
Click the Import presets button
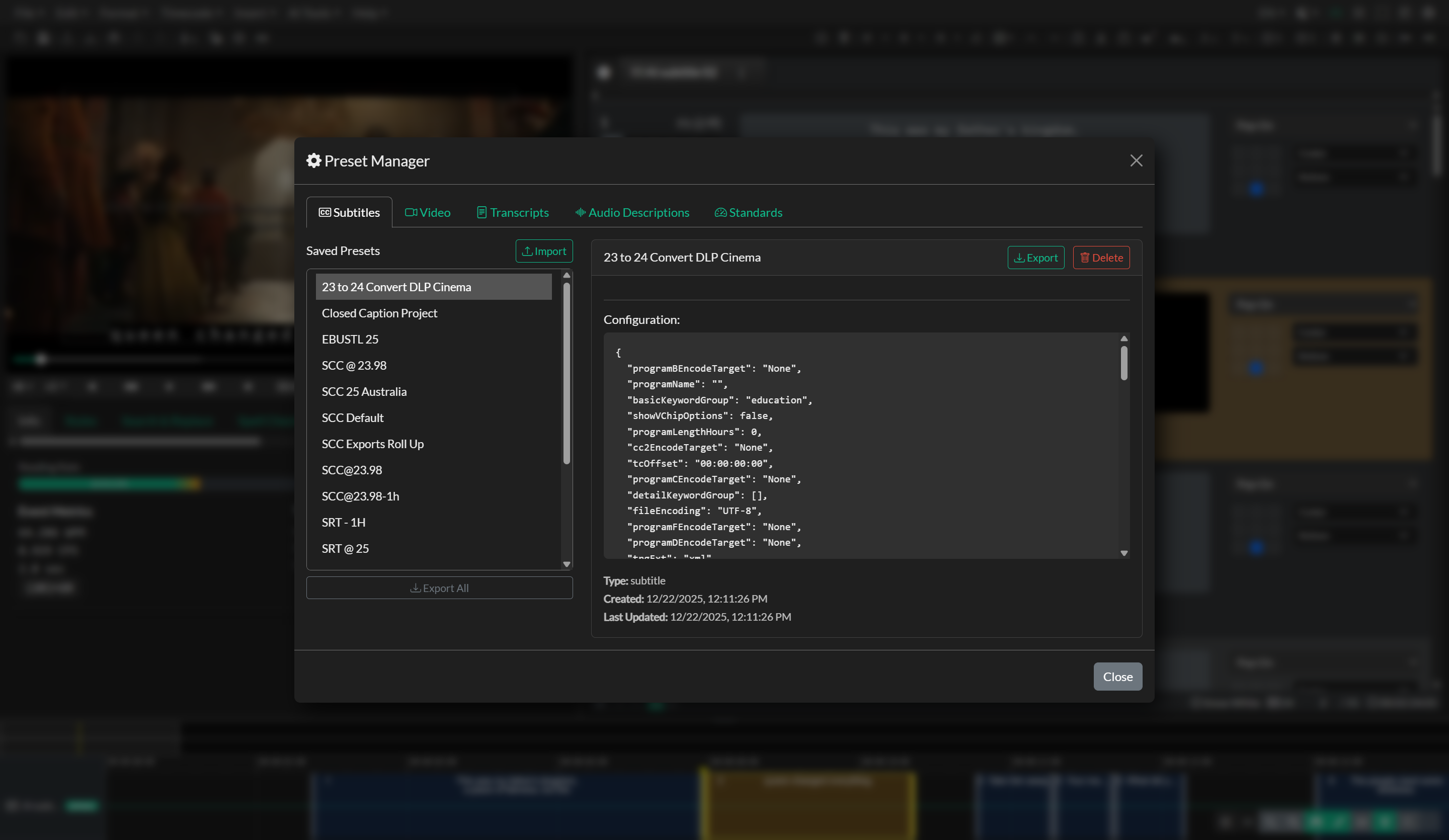544,250
